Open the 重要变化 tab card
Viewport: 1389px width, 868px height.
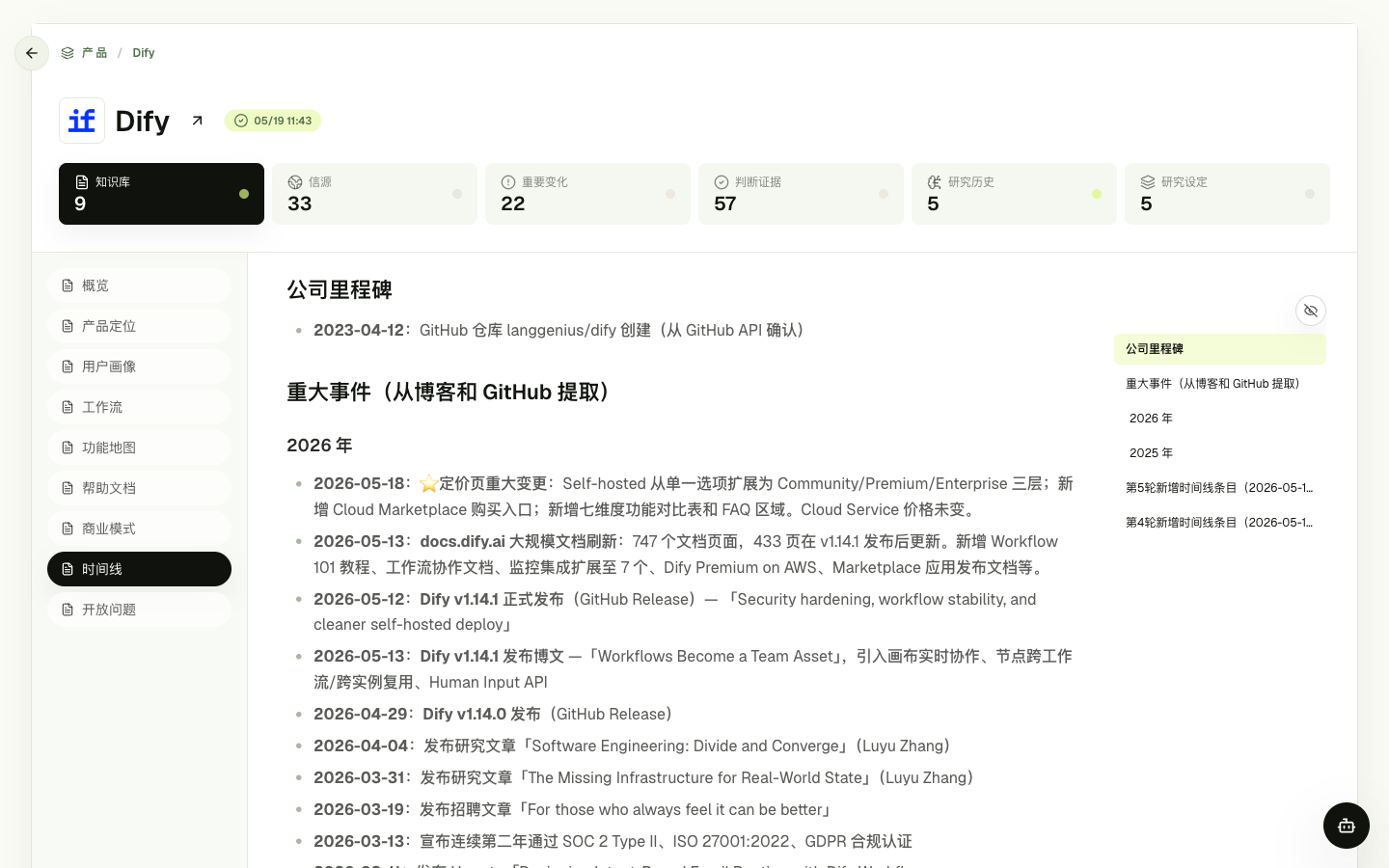(587, 194)
